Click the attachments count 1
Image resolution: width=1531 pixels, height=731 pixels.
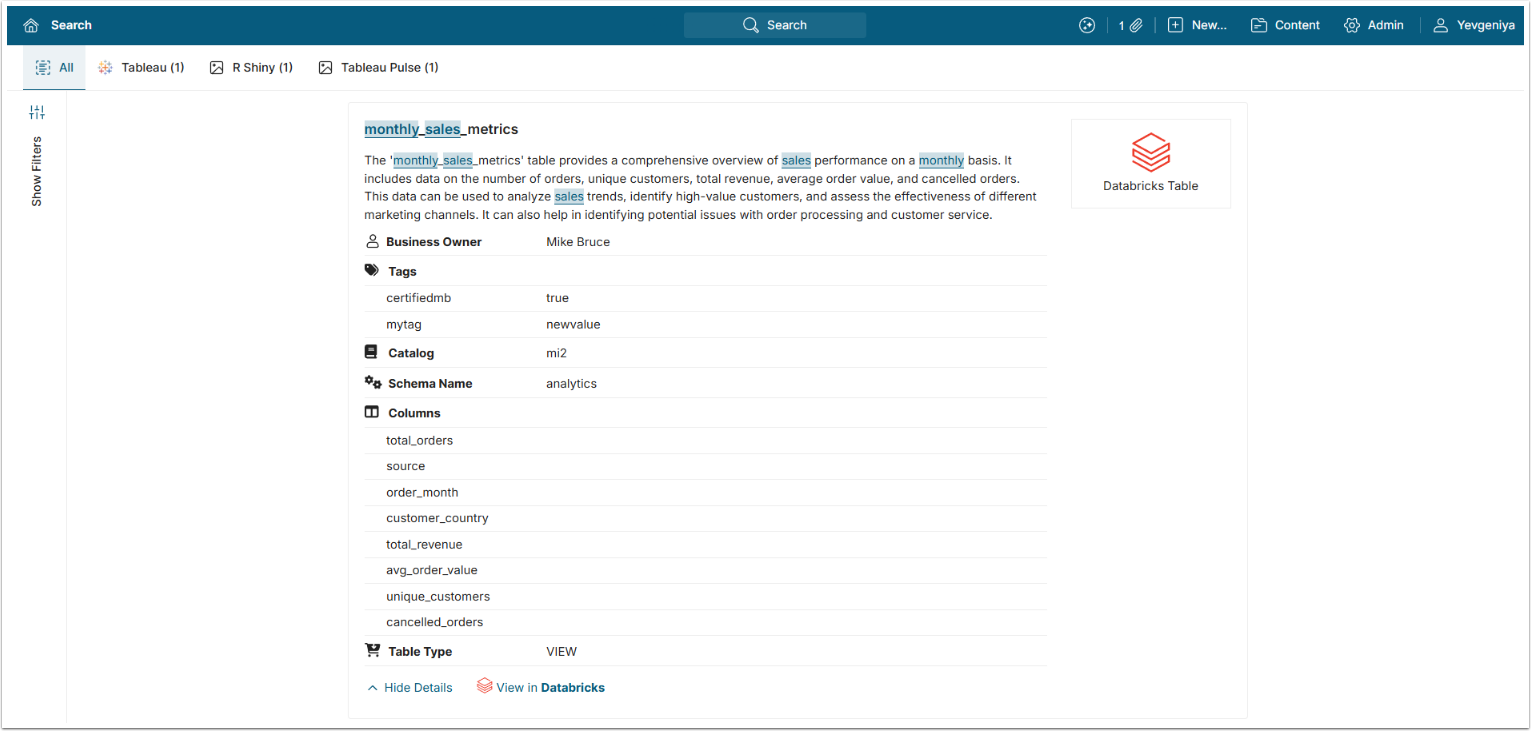pos(1122,25)
